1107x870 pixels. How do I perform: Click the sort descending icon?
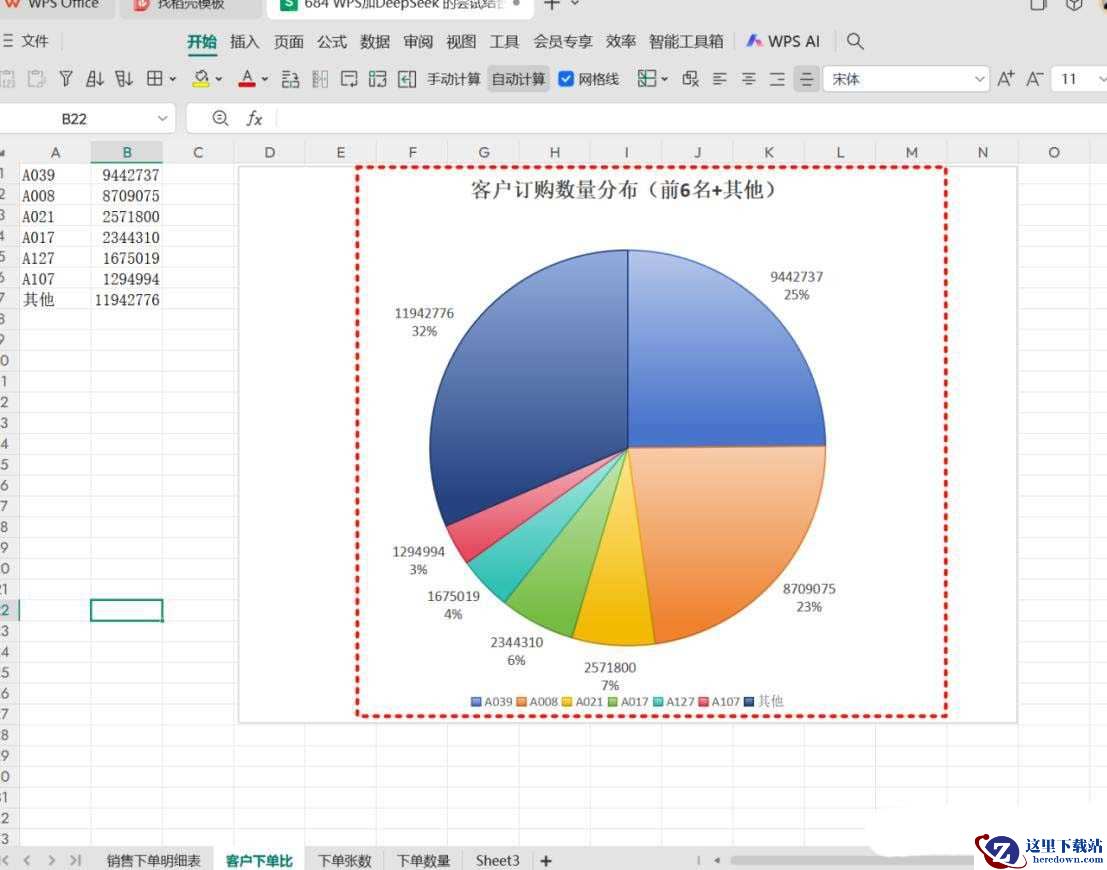click(124, 78)
